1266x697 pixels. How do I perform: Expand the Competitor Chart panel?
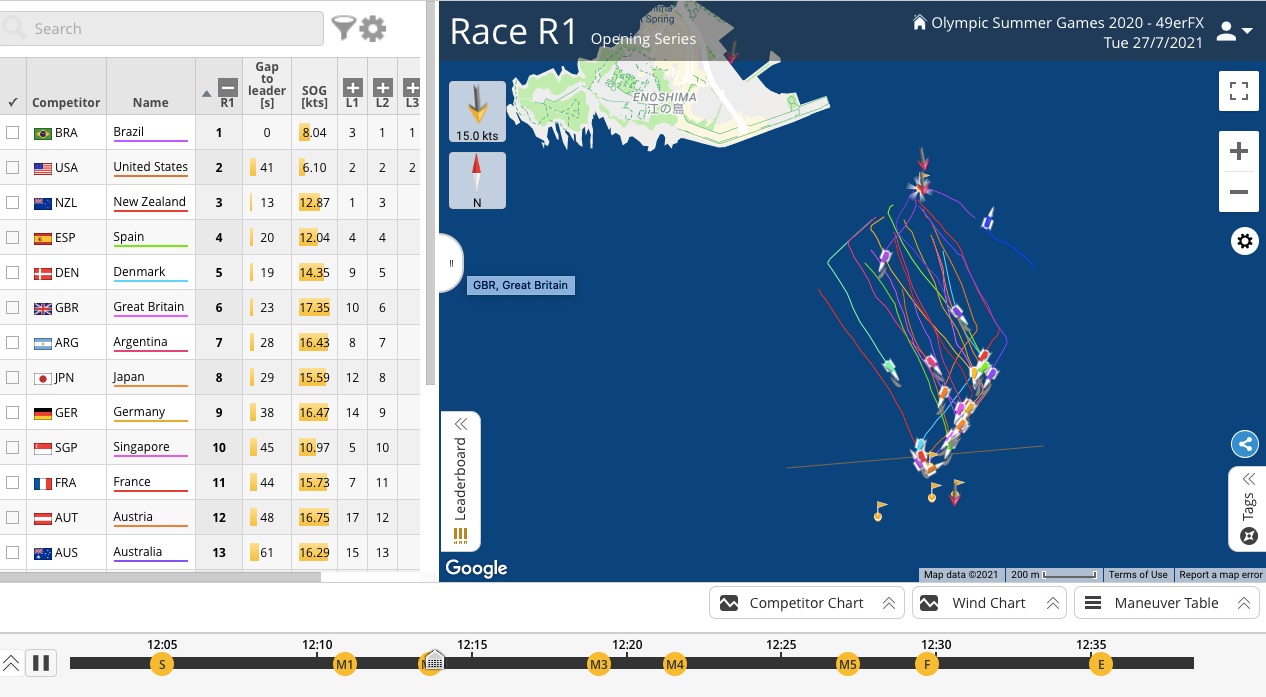tap(806, 603)
